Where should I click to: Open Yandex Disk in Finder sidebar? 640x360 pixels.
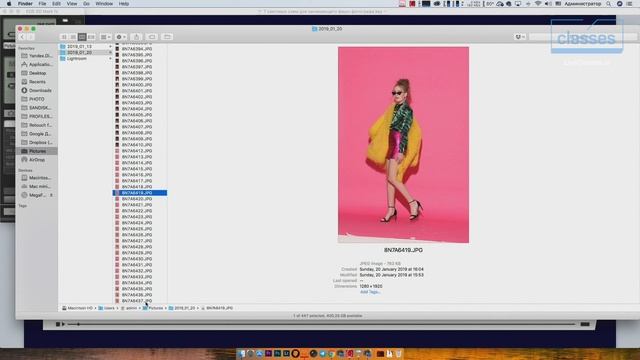coord(37,56)
